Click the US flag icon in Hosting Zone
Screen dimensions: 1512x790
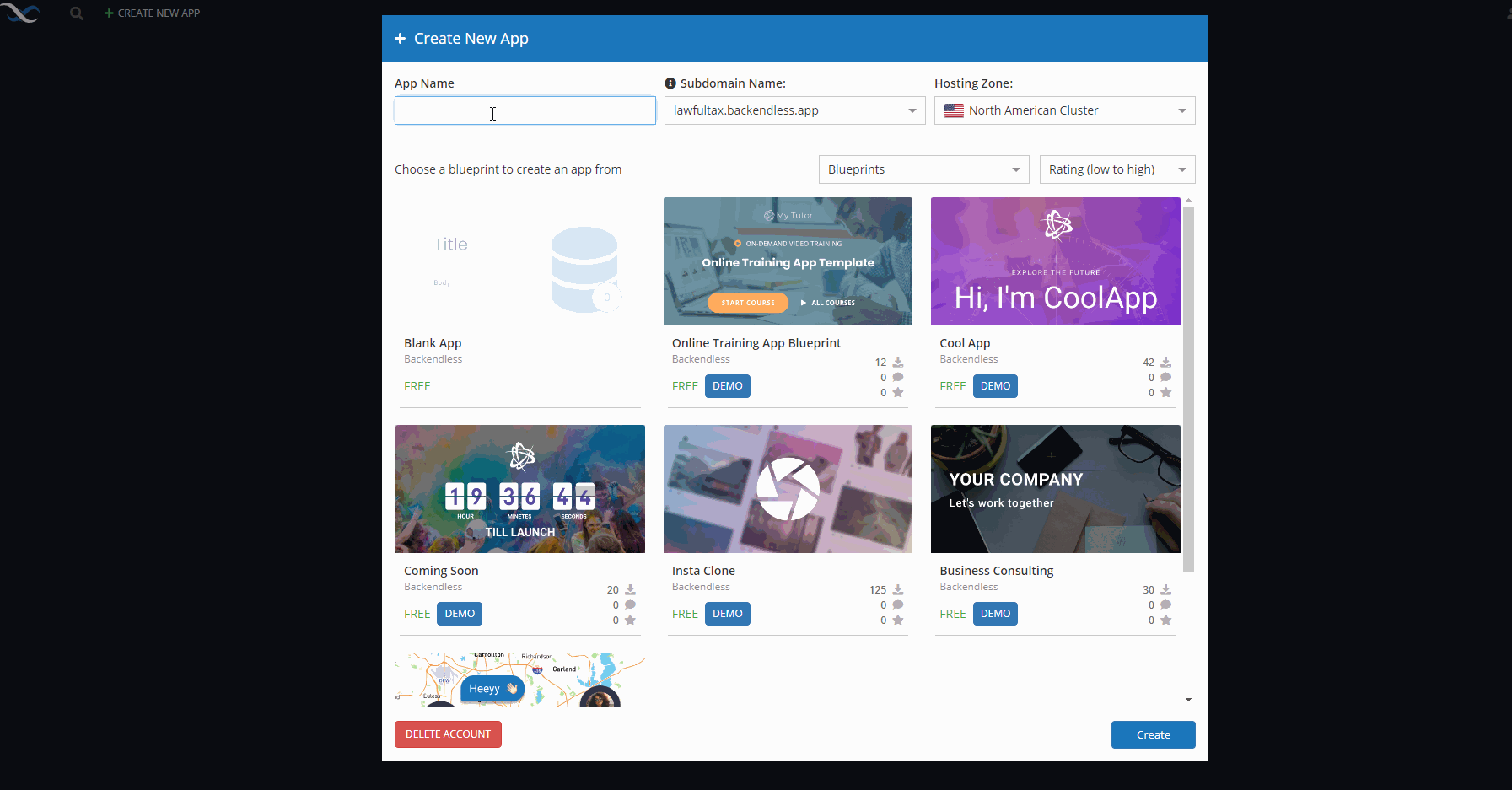point(954,110)
